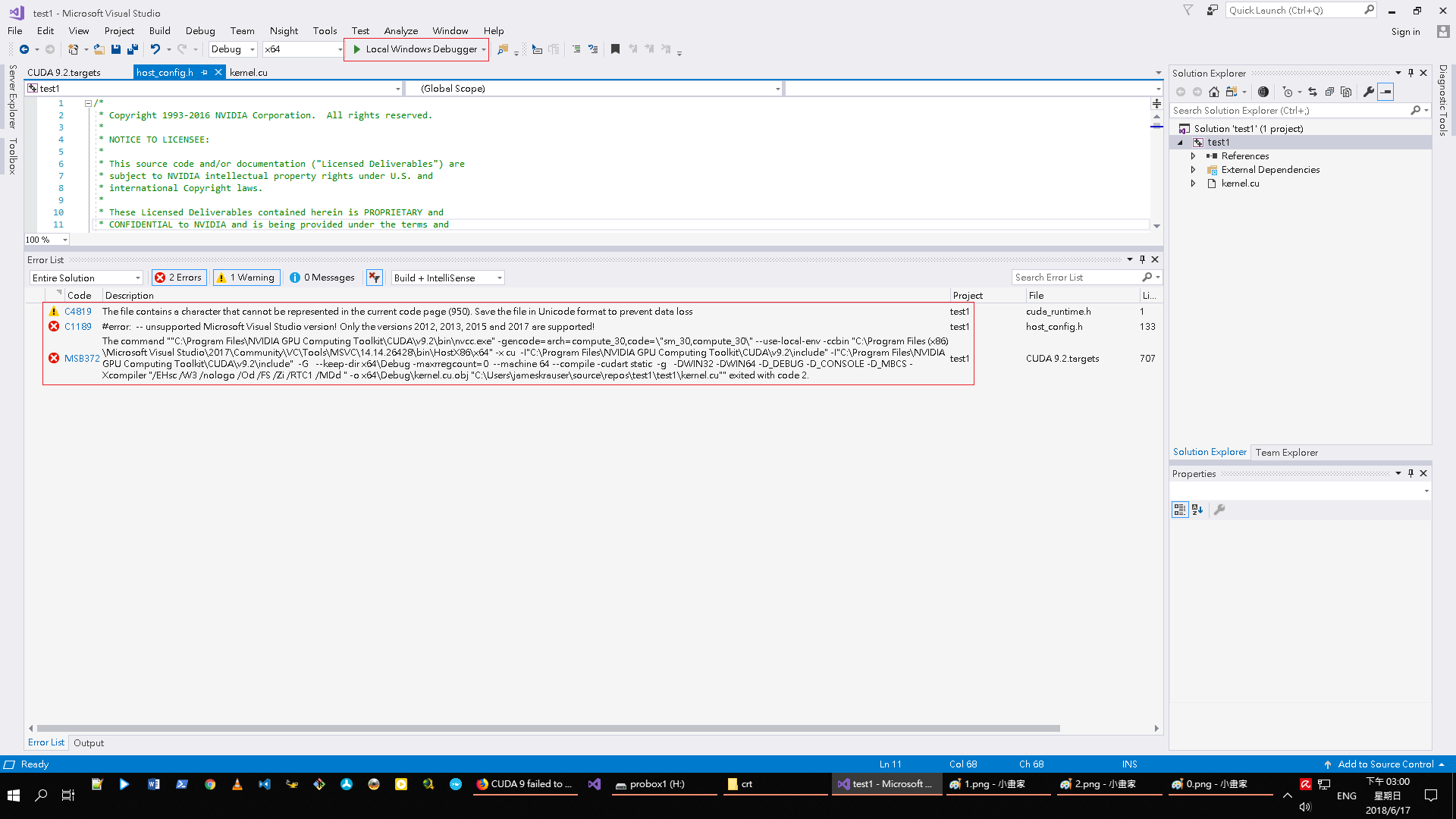Toggle the 1 Warning filter button
Image resolution: width=1456 pixels, height=819 pixels.
[x=246, y=278]
